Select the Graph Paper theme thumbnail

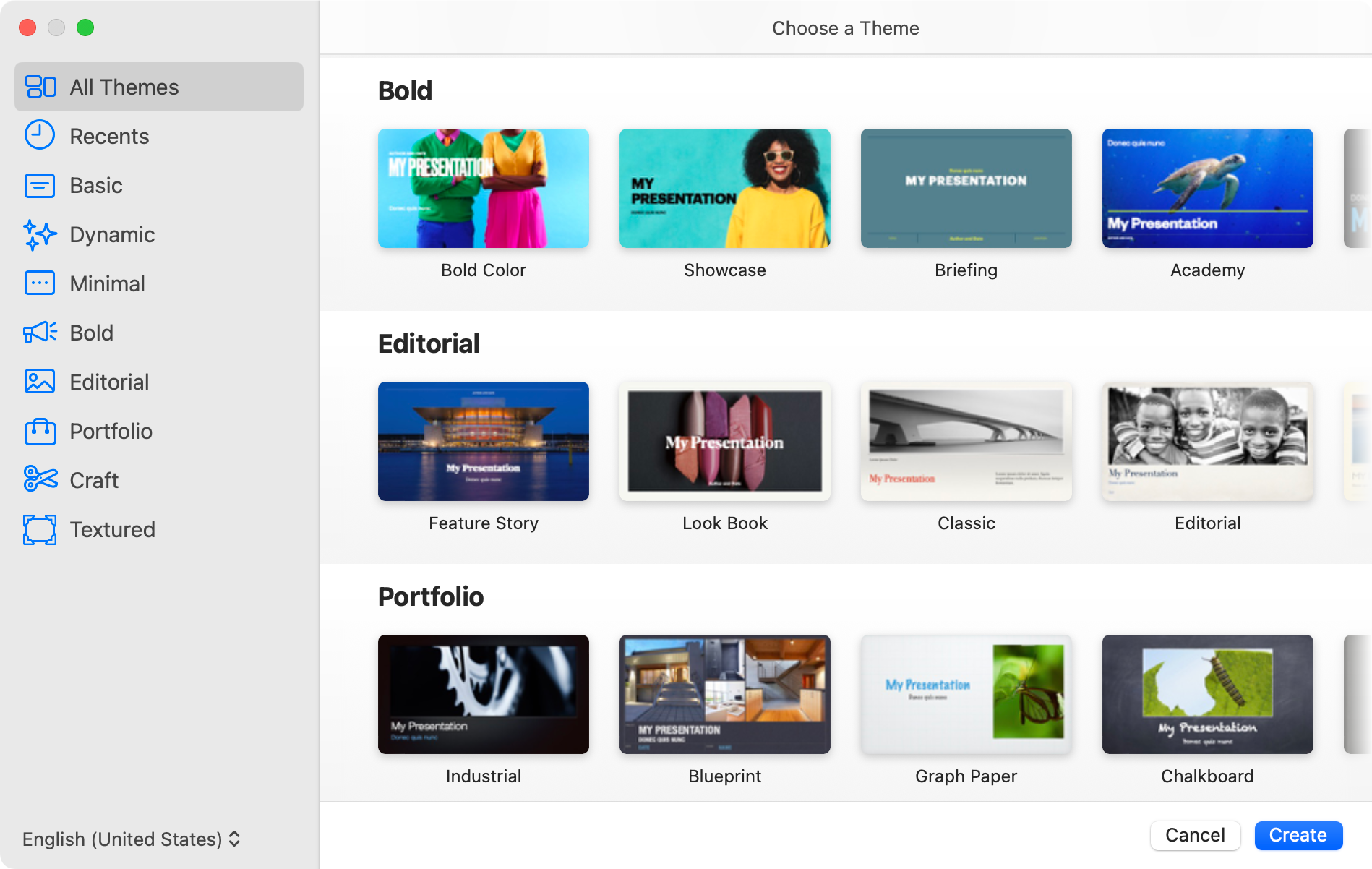(966, 694)
